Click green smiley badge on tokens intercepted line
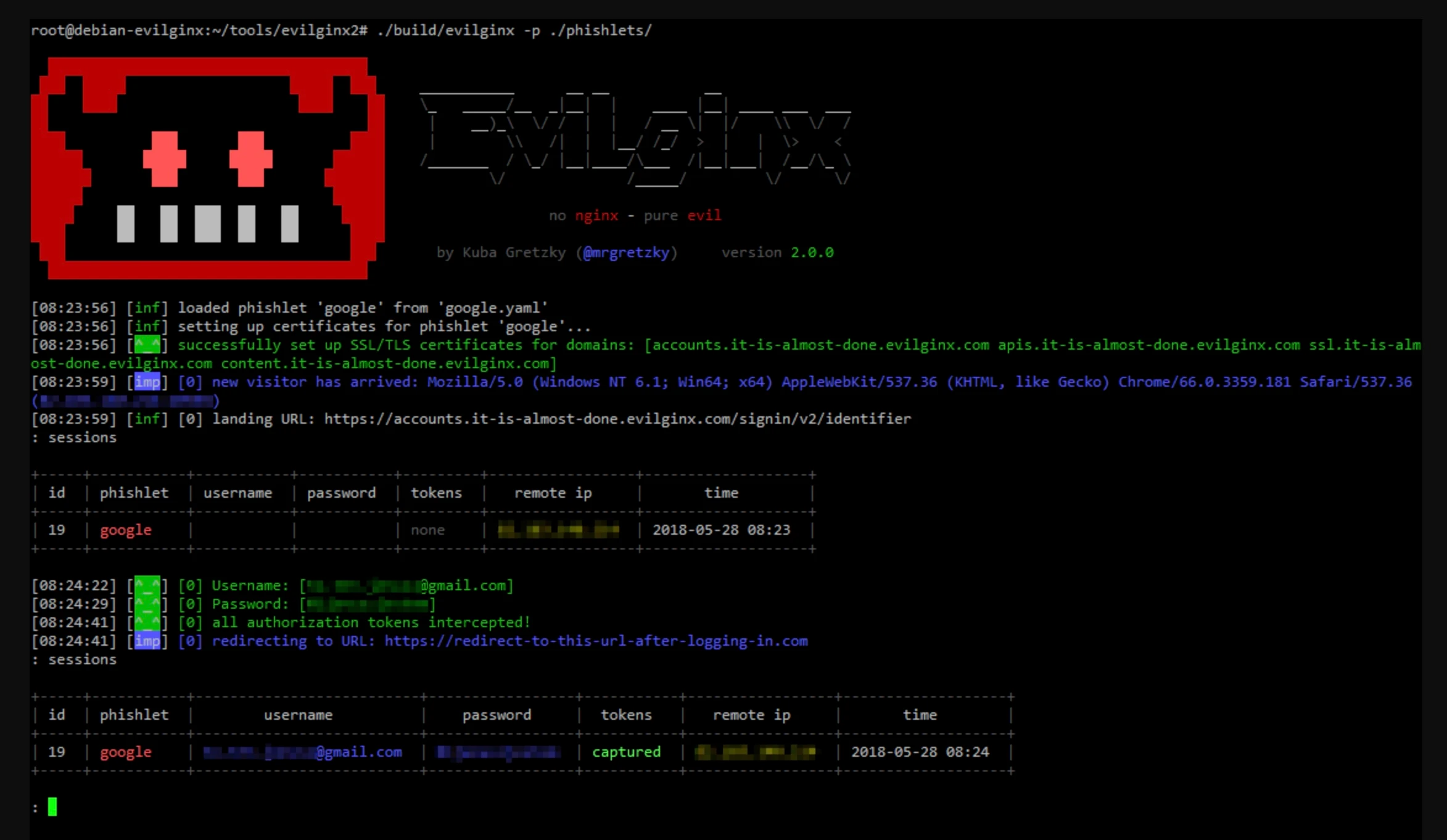This screenshot has width=1447, height=840. 147,622
